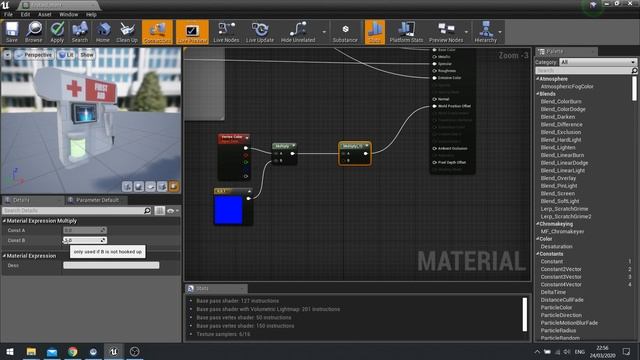Collapse the Atmosphere palette category

coord(538,79)
